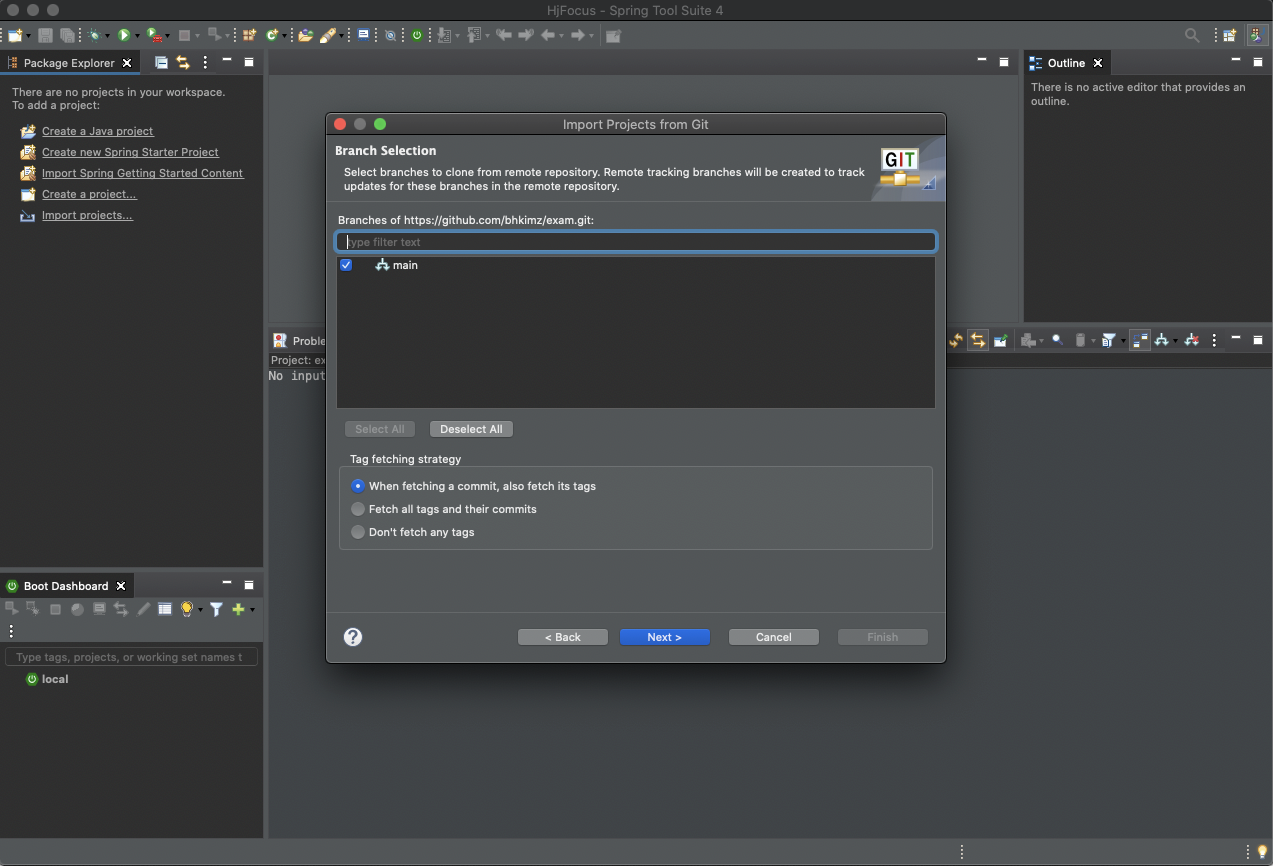Focus the Boot Dashboard tags filter field
The image size is (1273, 866).
(x=131, y=657)
